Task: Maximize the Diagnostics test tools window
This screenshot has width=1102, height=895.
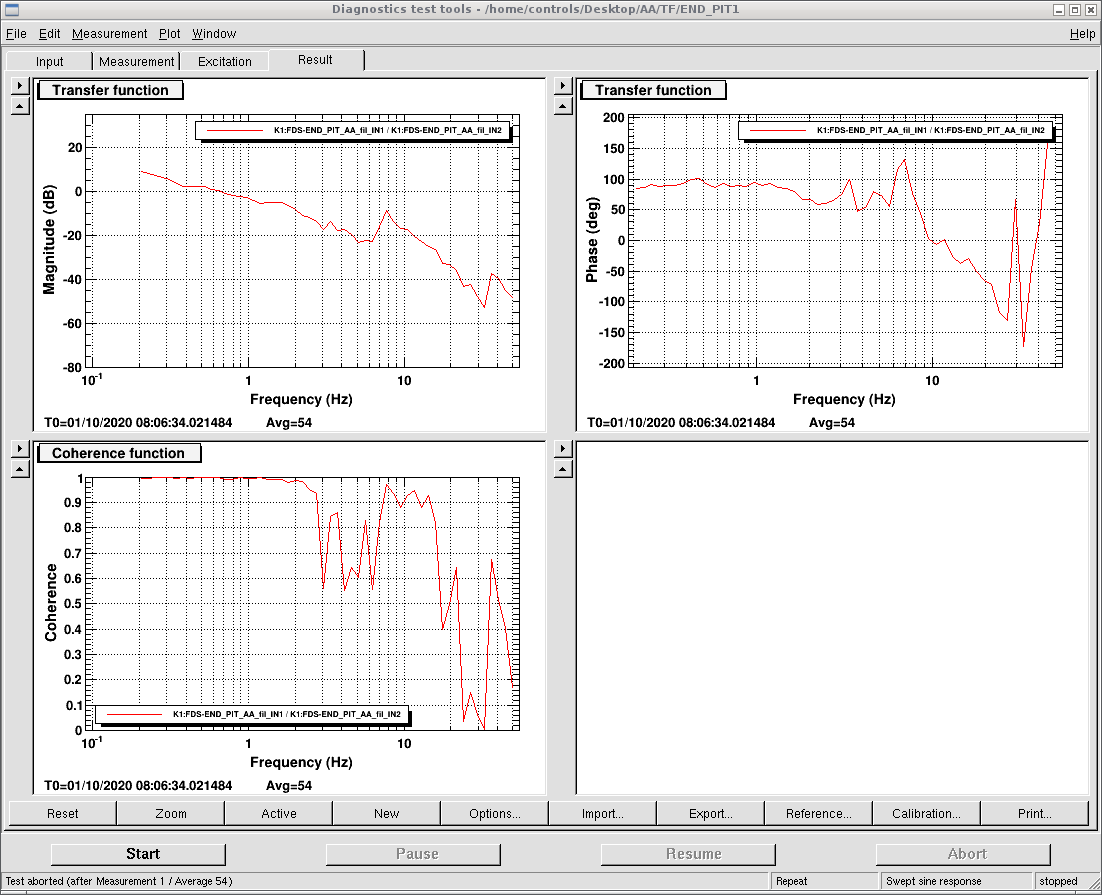Action: point(1075,10)
